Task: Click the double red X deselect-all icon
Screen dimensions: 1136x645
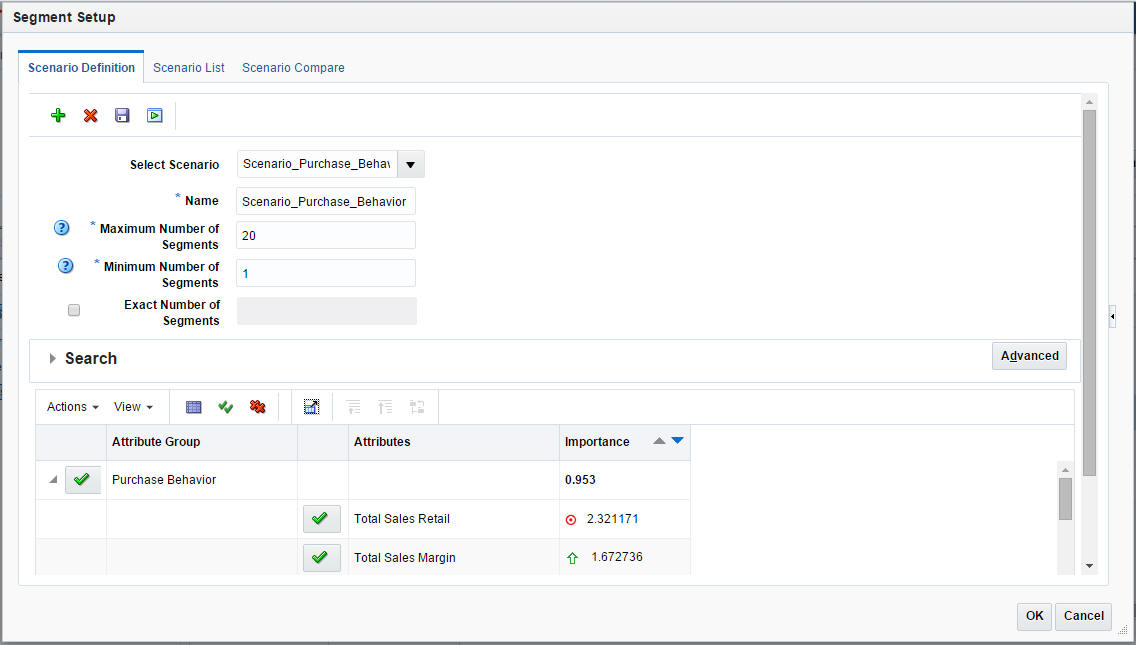Action: [257, 407]
